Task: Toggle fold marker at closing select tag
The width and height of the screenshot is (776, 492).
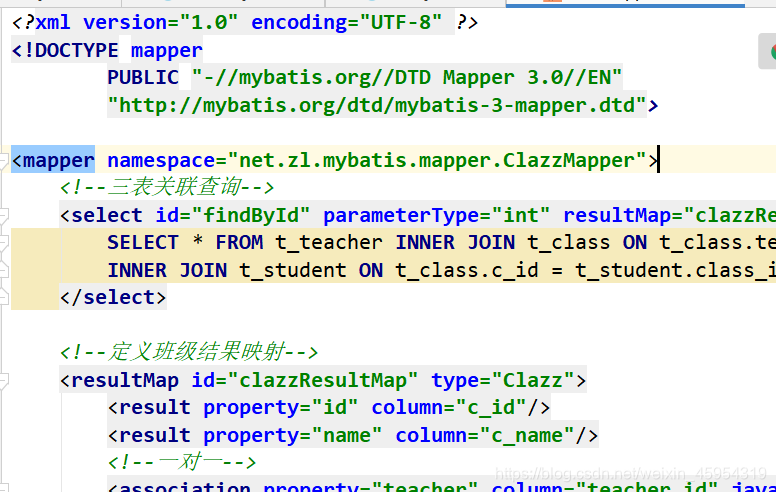Action: [4, 297]
